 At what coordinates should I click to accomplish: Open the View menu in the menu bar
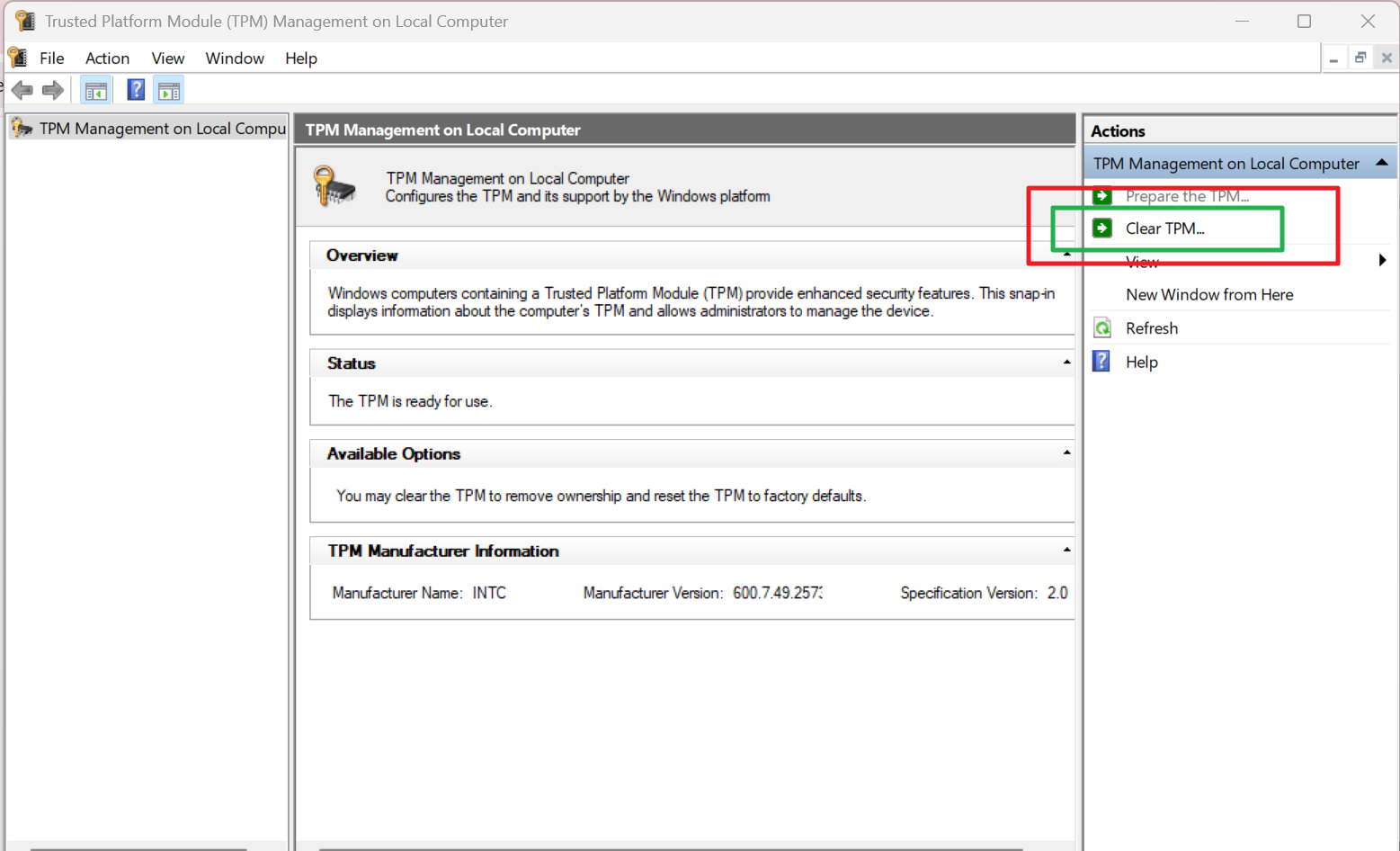coord(167,58)
